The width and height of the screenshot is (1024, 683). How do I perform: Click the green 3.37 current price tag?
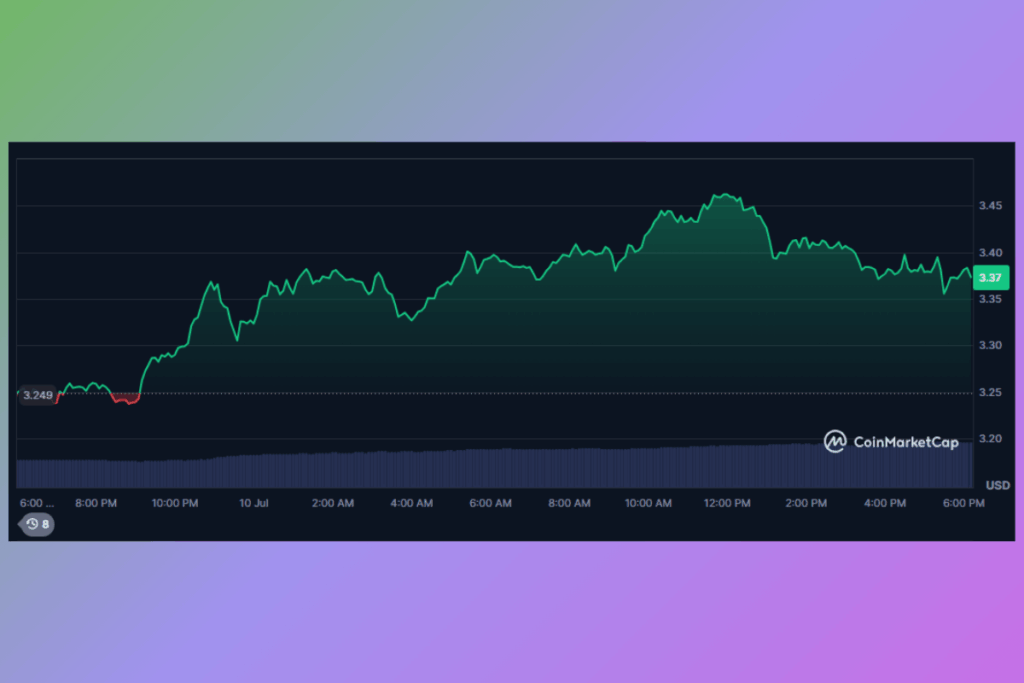click(989, 278)
